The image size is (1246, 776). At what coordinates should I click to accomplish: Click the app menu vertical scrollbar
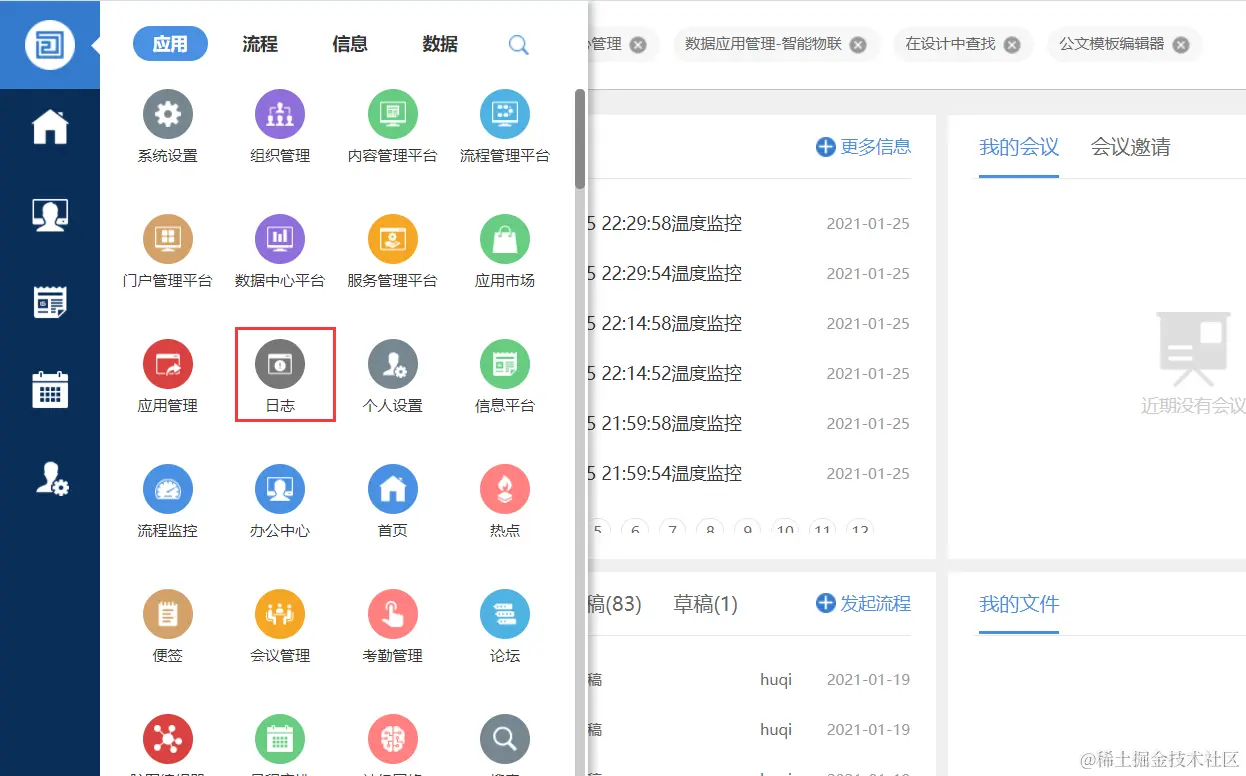click(x=580, y=139)
